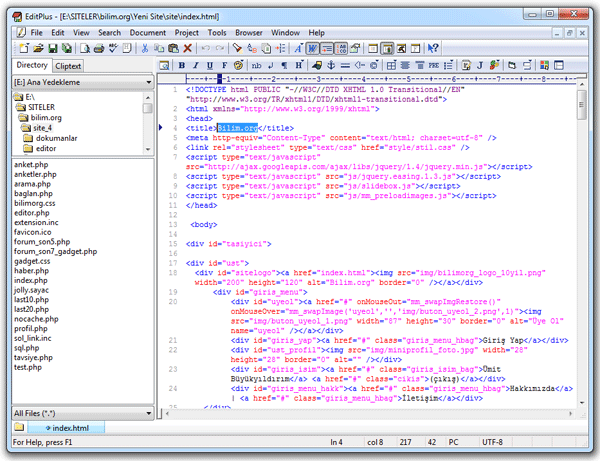Run spell check with the ABC checkmark icon
600x461 pixels.
coord(113,48)
